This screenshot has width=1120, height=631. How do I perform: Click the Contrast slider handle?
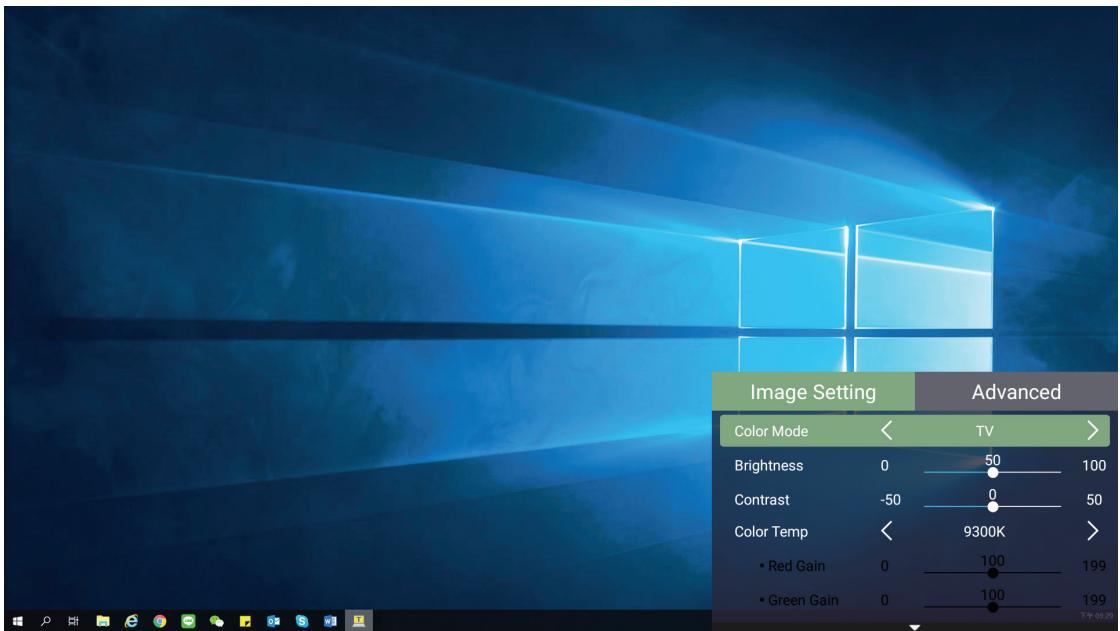(992, 507)
